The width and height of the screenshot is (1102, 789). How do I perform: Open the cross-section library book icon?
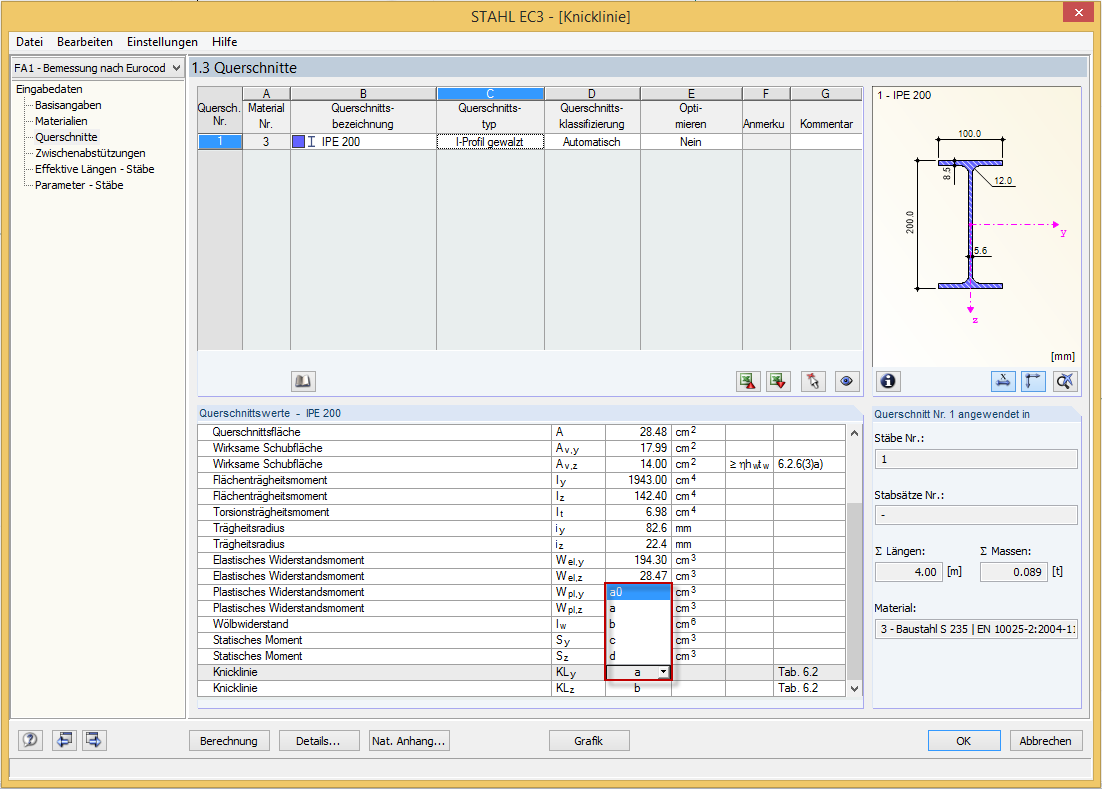click(303, 382)
